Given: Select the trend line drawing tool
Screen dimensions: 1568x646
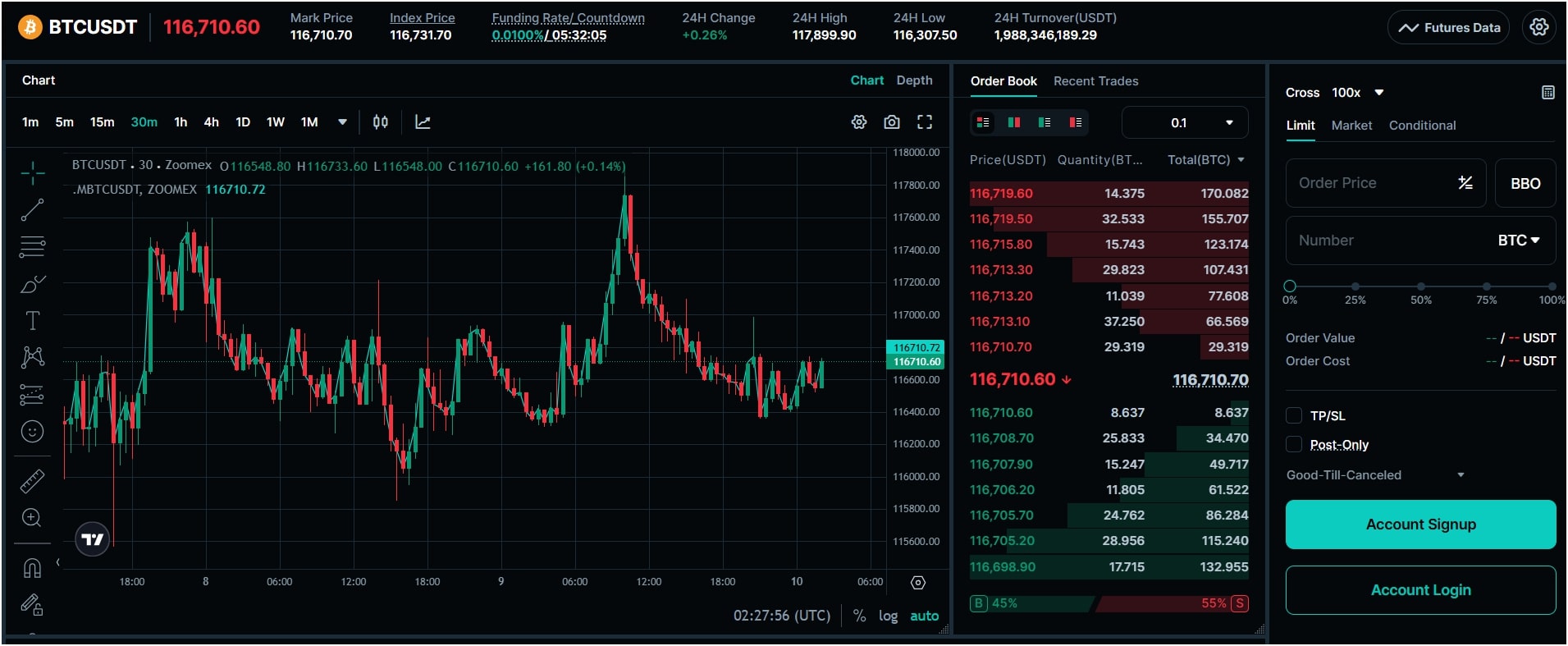Looking at the screenshot, I should click(32, 210).
